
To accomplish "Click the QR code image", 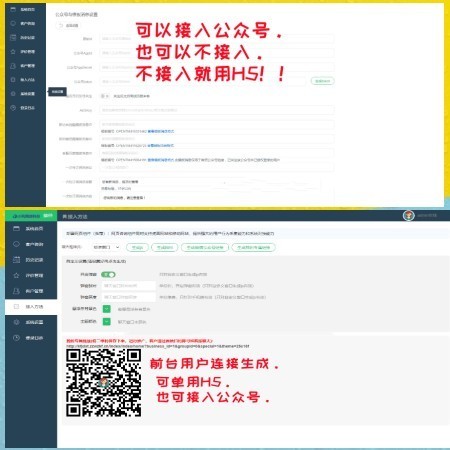I will [103, 383].
